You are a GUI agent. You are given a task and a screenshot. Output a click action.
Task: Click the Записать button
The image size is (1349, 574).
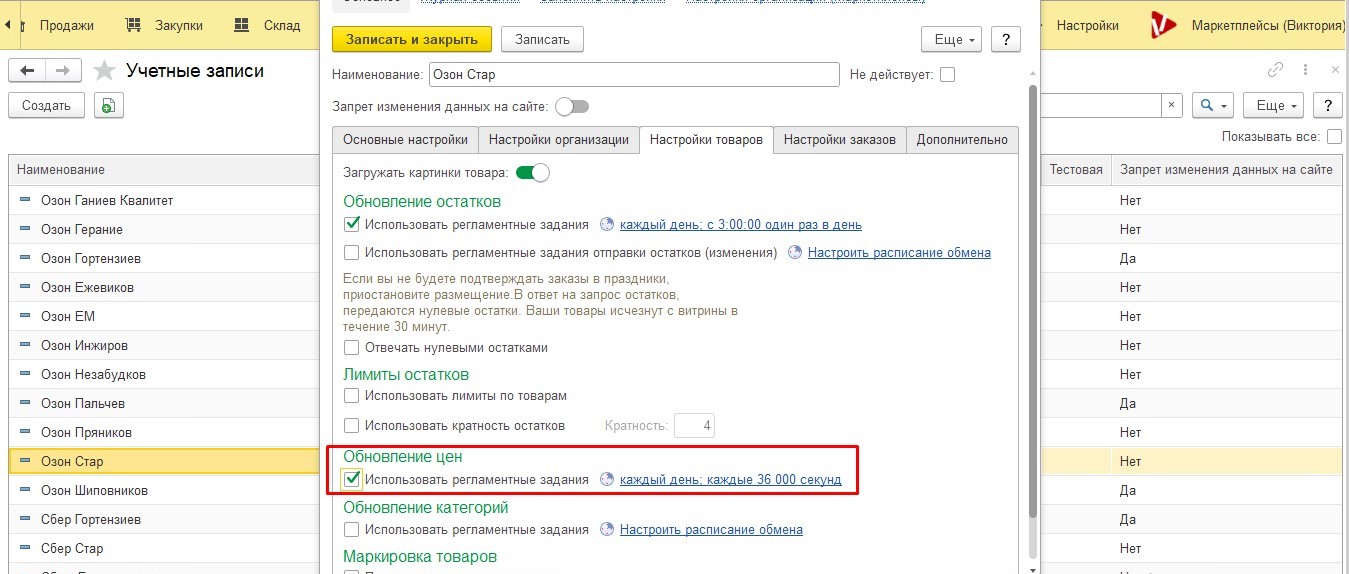pyautogui.click(x=542, y=39)
